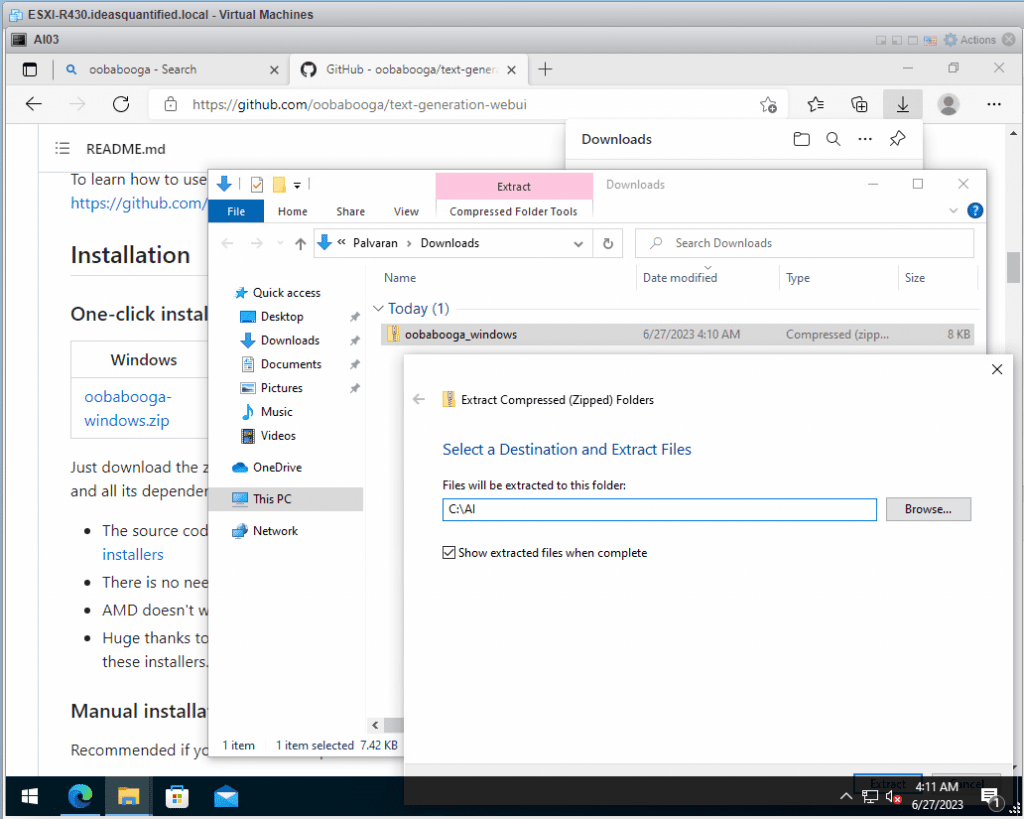Open the VM Actions menu
Viewport: 1024px width, 819px height.
coord(970,40)
